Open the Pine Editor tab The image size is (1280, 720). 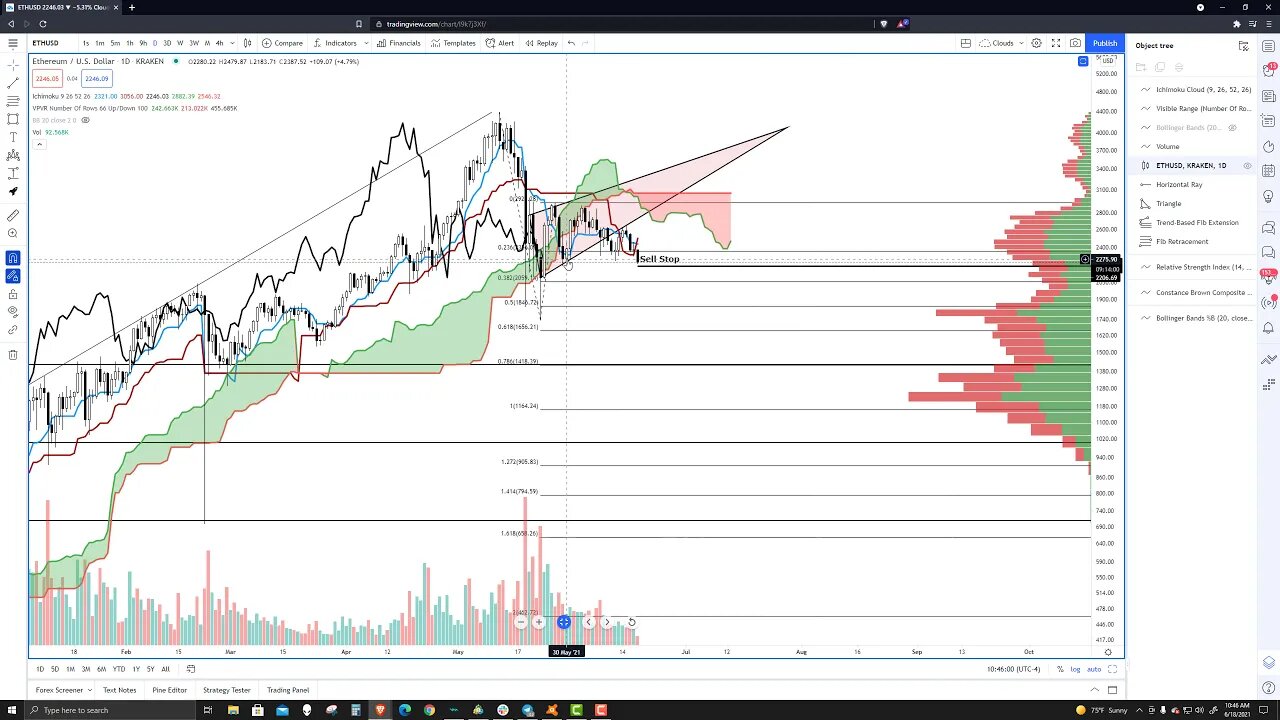pos(169,690)
